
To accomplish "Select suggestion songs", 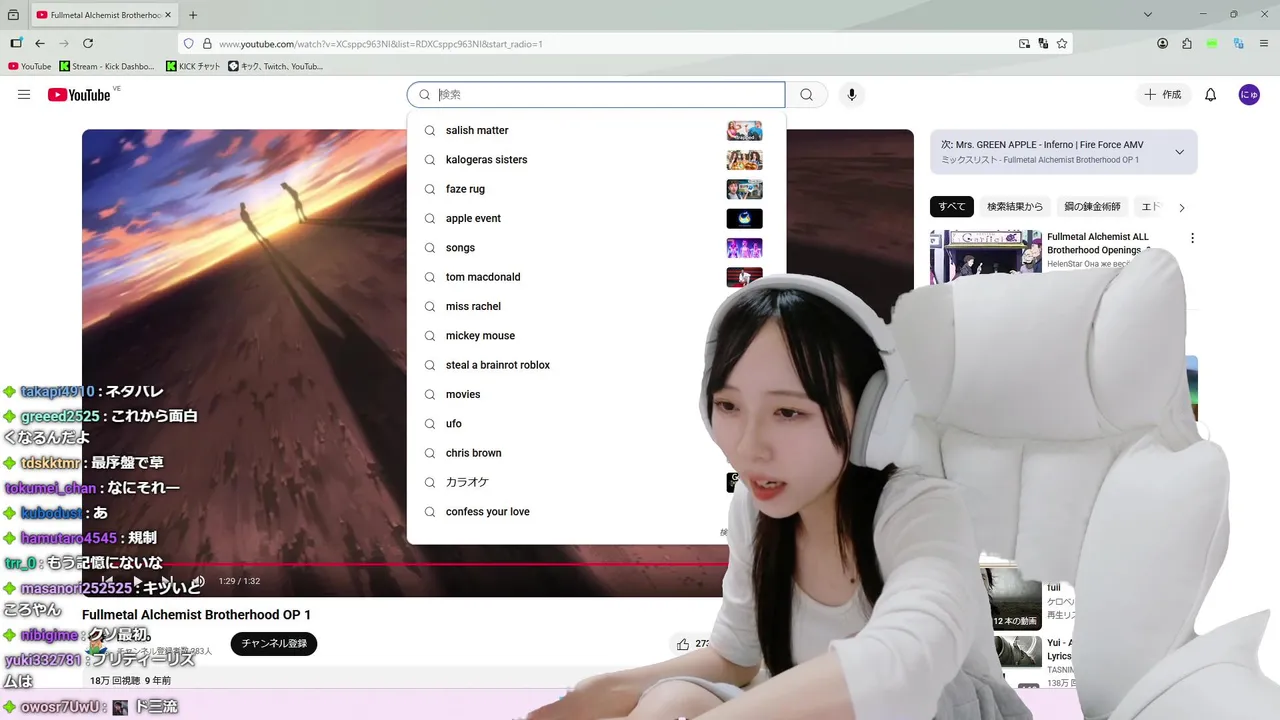I will point(596,248).
